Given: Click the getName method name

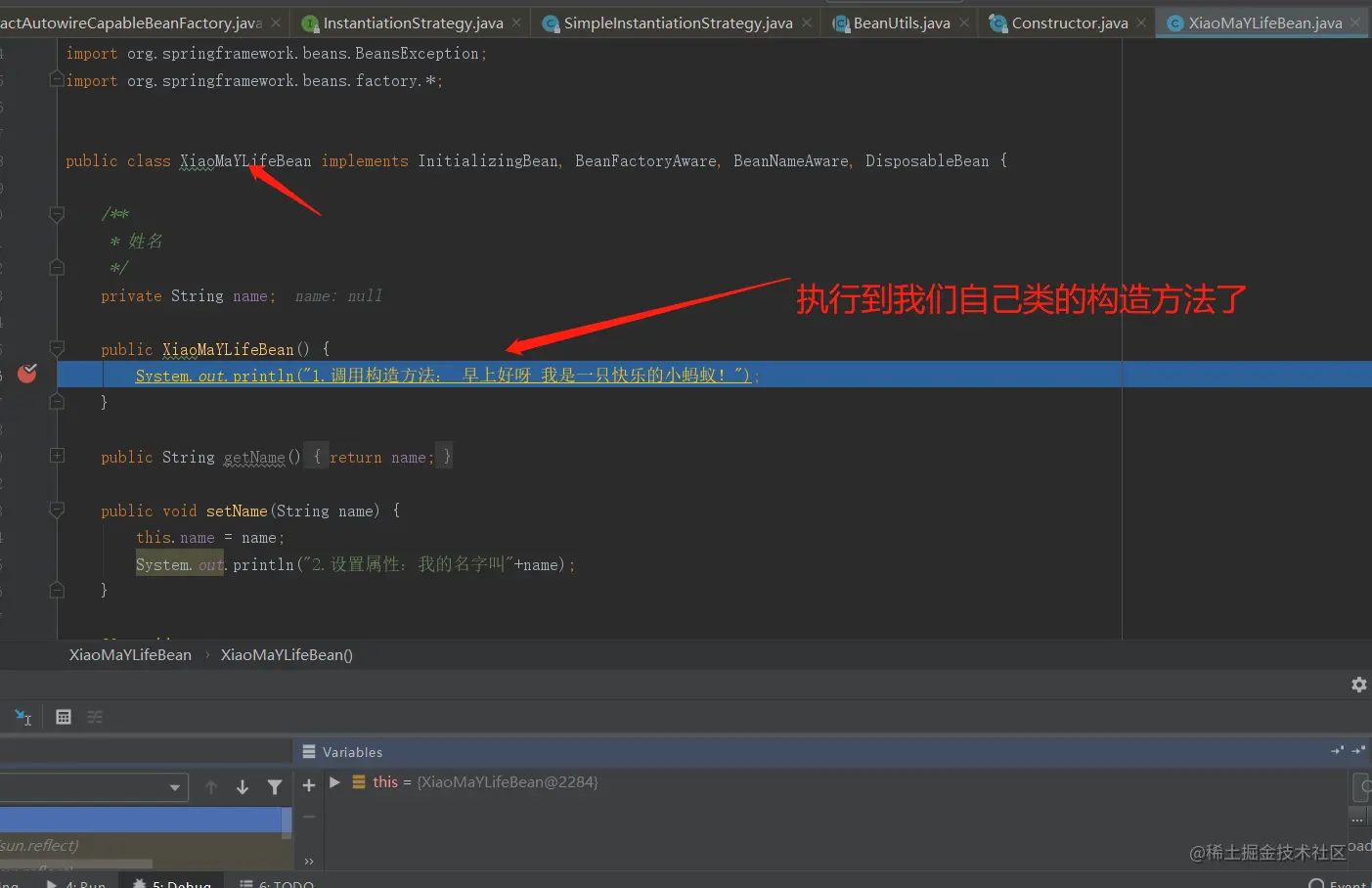Looking at the screenshot, I should point(254,457).
